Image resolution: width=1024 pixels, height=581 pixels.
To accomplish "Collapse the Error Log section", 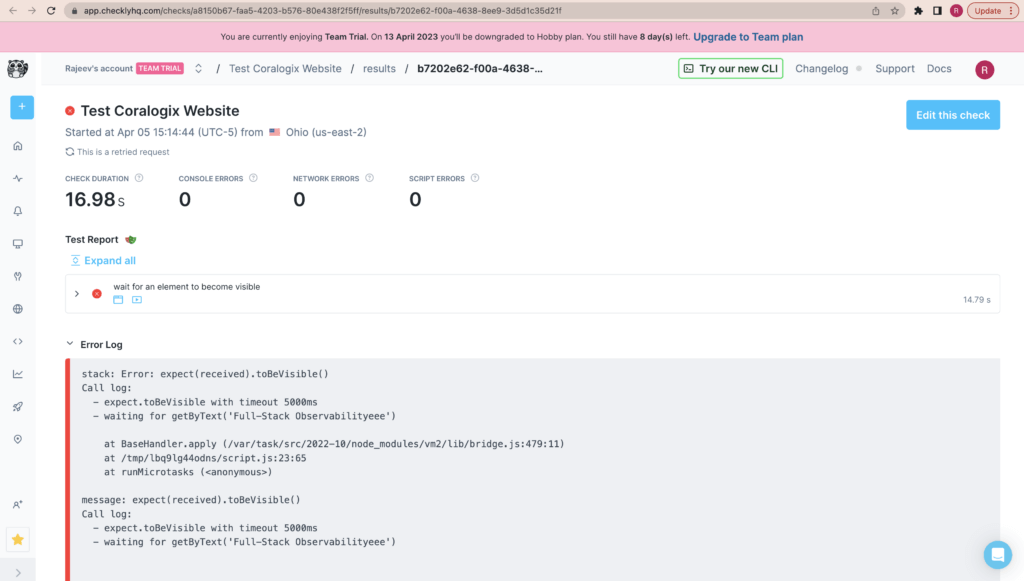I will coord(70,344).
